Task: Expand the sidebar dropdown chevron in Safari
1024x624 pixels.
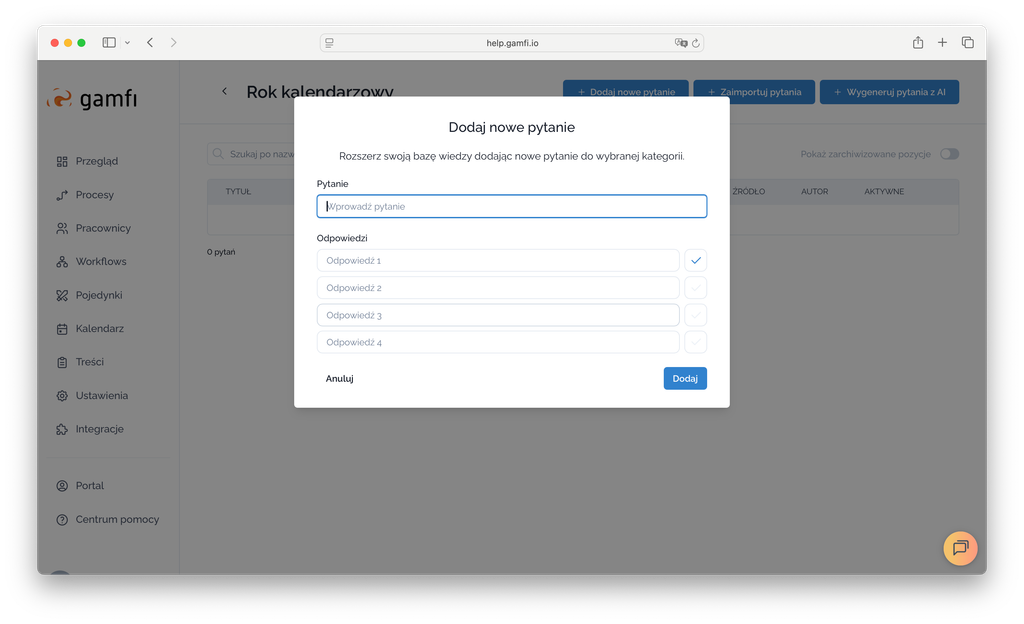Action: coord(127,43)
